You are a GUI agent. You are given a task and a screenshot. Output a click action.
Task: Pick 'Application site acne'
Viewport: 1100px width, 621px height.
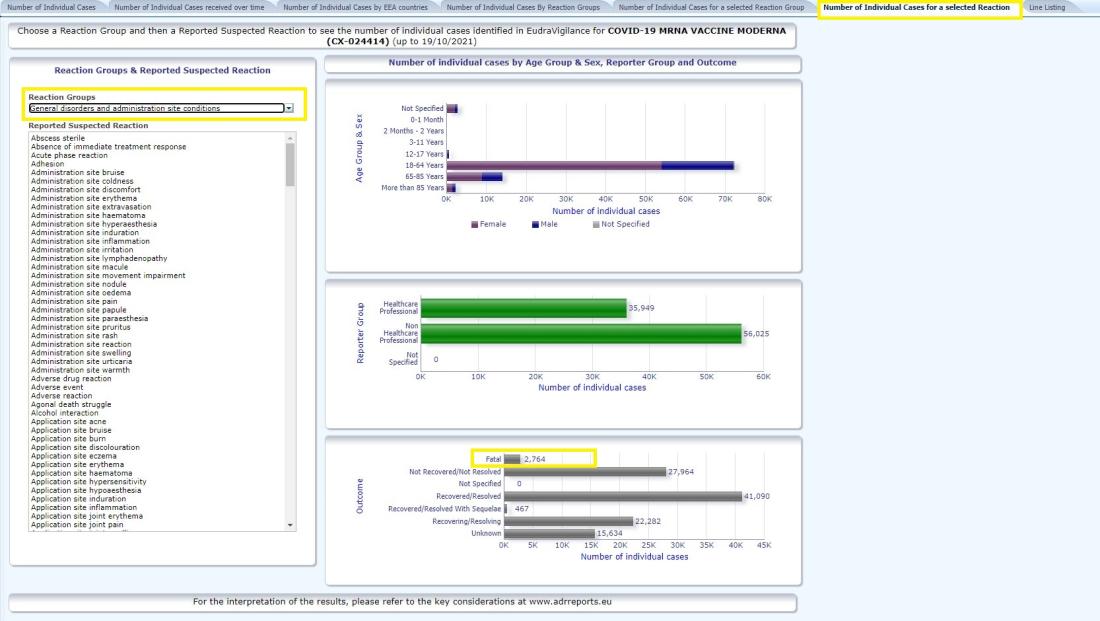68,422
